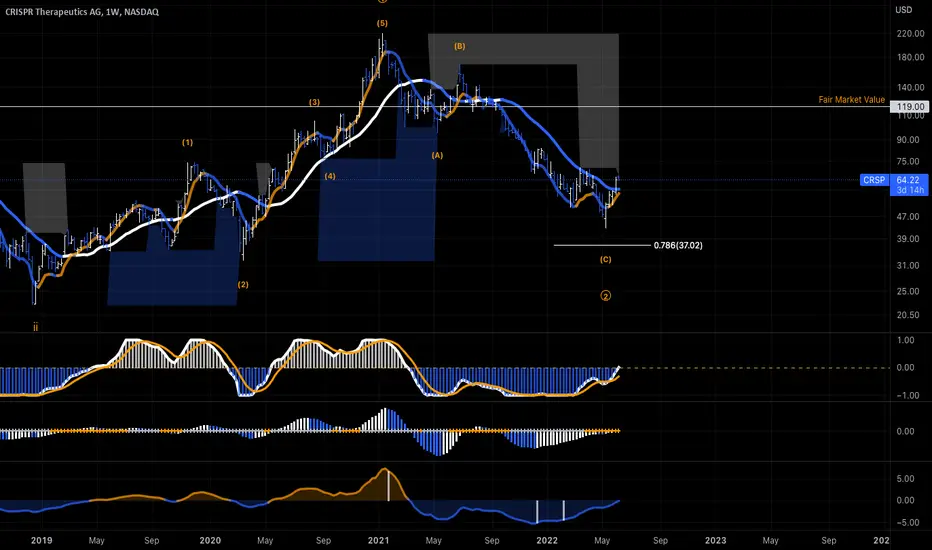The height and width of the screenshot is (550, 932).
Task: Click the USD currency label
Action: click(903, 10)
